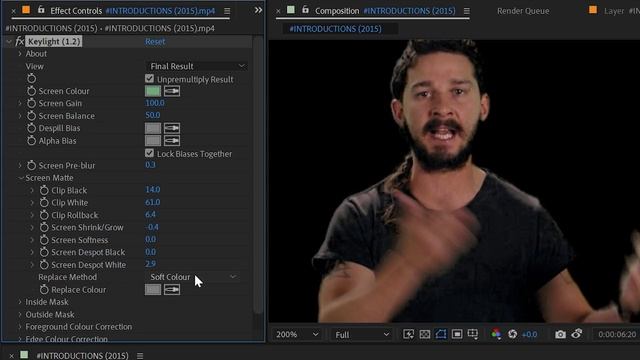This screenshot has width=640, height=360.
Task: Open the Full resolution dropdown
Action: 362,334
